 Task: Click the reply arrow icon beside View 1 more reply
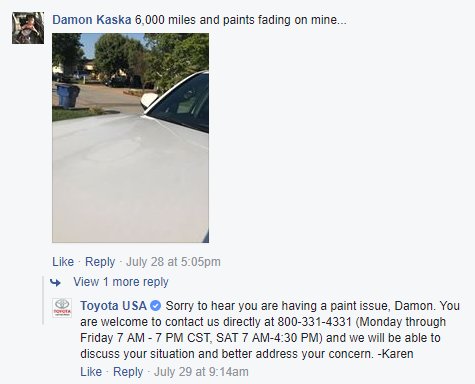coord(55,283)
